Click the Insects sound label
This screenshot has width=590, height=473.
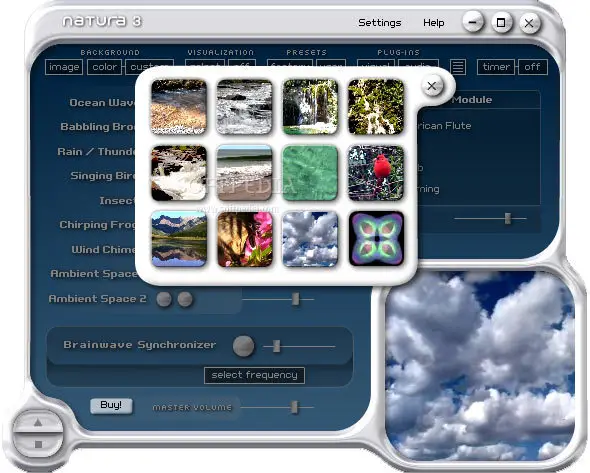tap(117, 201)
